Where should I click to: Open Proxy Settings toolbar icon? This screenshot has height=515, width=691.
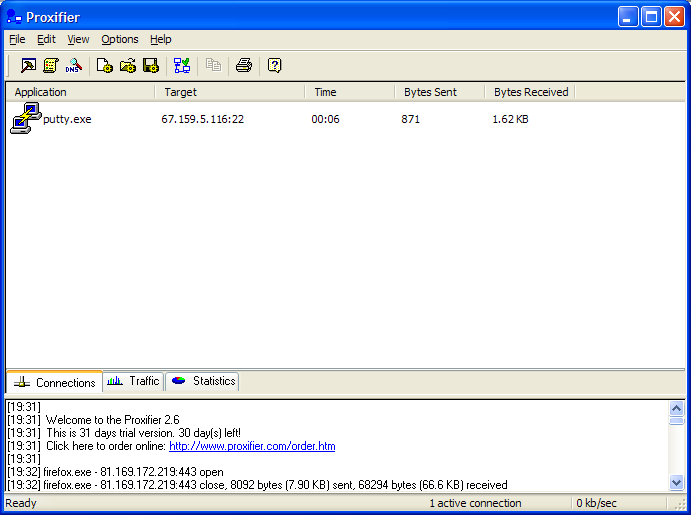coord(29,66)
